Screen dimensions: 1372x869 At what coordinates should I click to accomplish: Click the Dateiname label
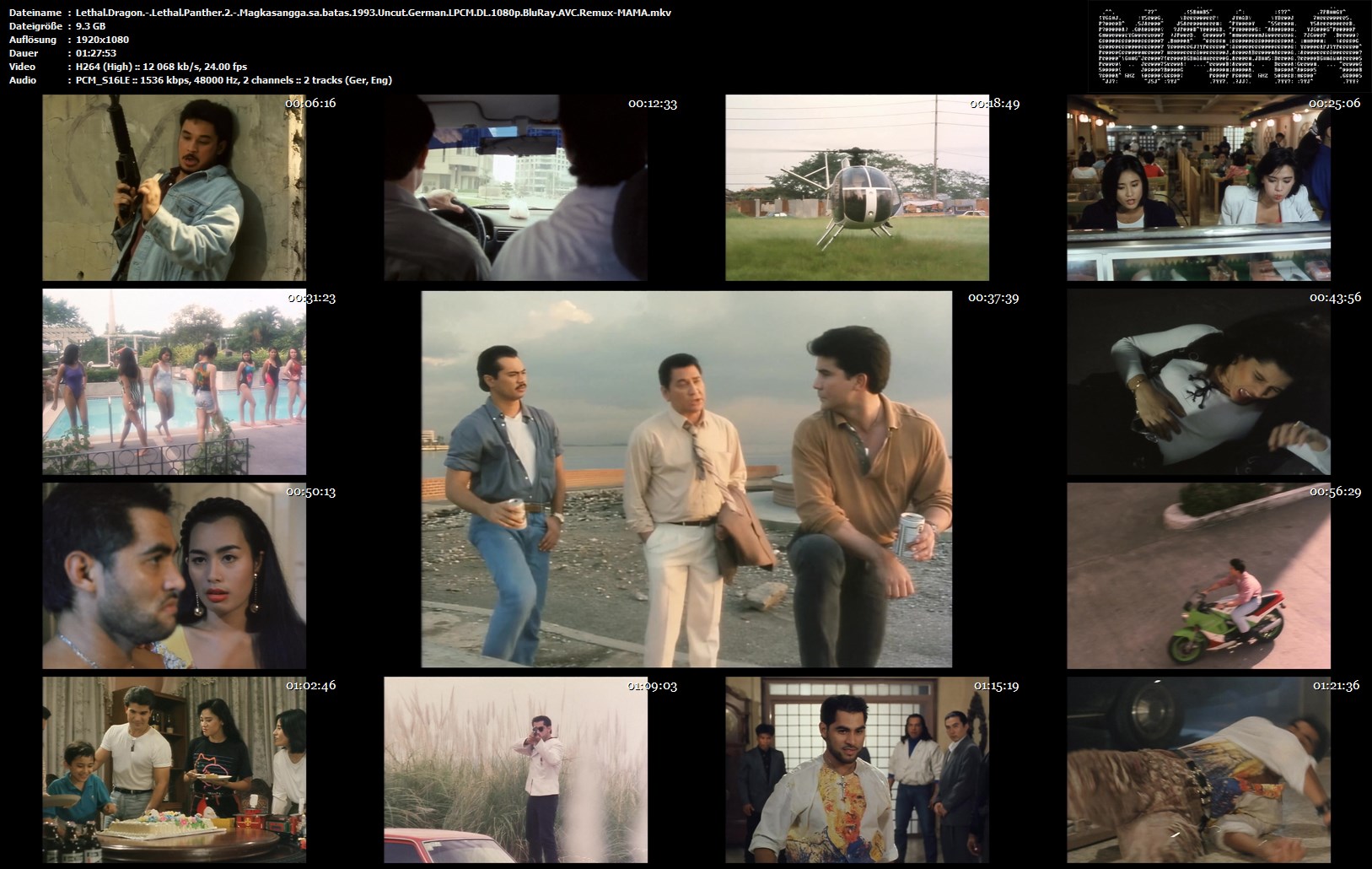pos(35,13)
